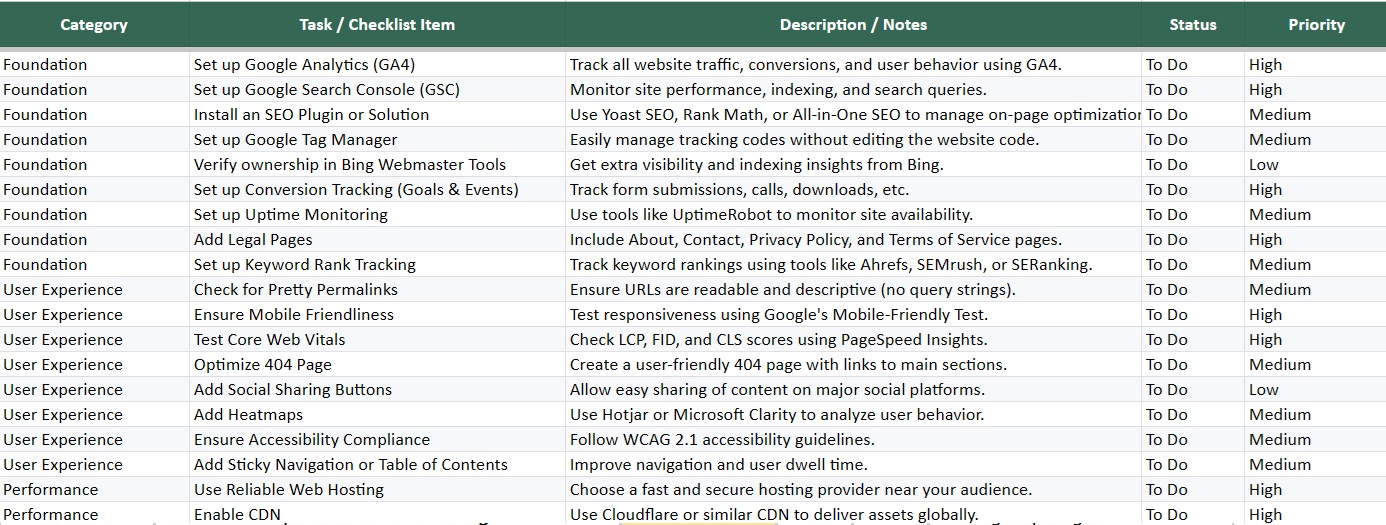Click the Category column header
Screen dimensions: 1386x525
point(94,25)
